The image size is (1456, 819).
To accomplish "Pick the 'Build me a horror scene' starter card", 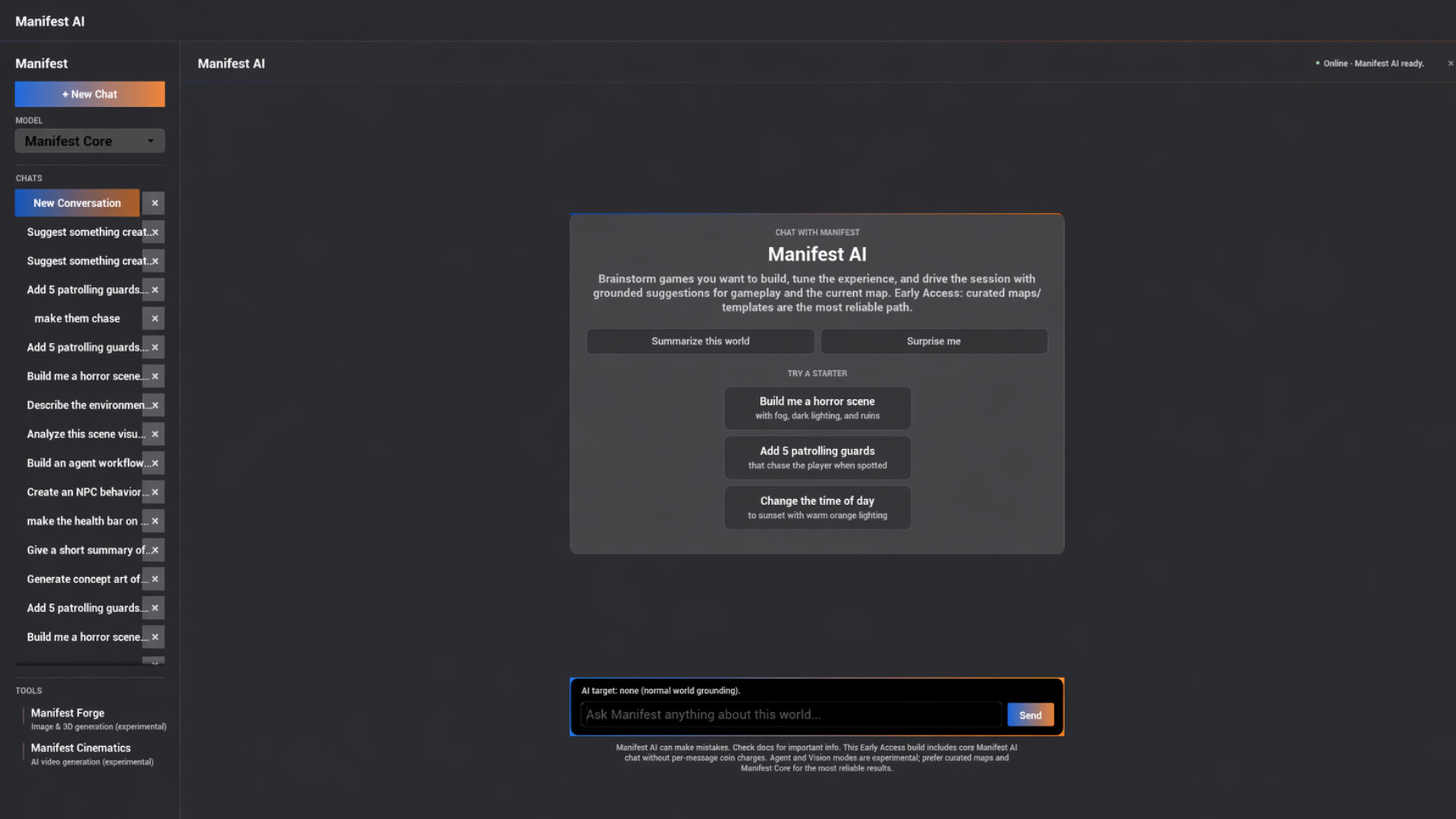I will (x=817, y=408).
